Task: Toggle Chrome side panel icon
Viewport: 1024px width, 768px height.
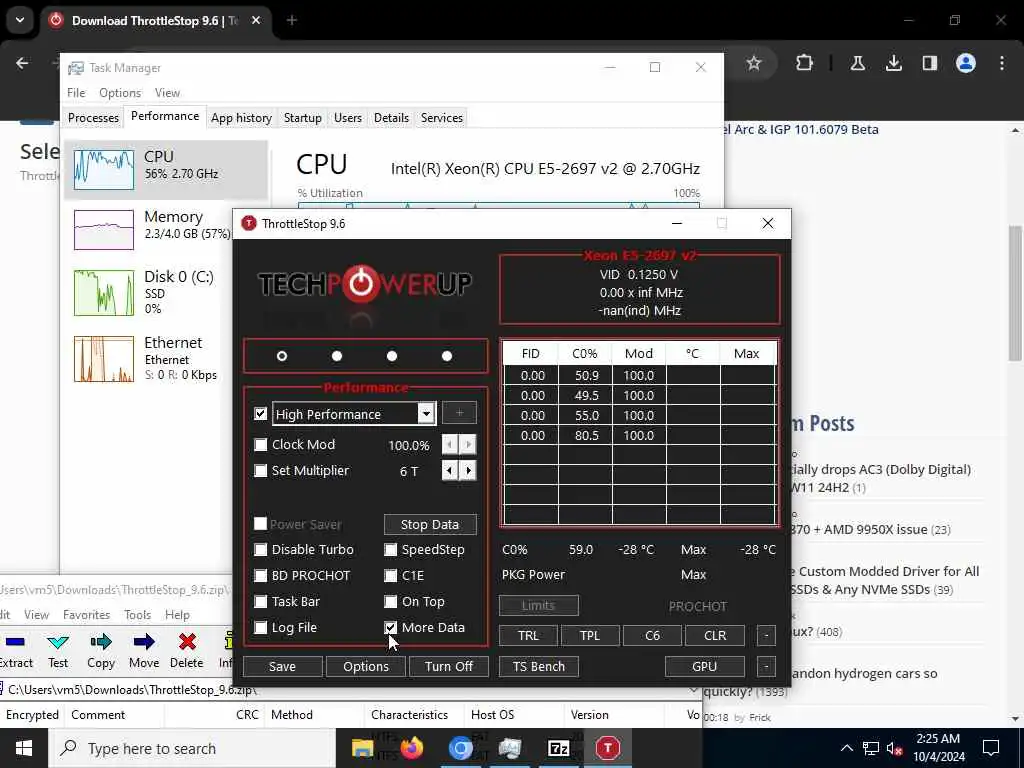Action: point(930,63)
